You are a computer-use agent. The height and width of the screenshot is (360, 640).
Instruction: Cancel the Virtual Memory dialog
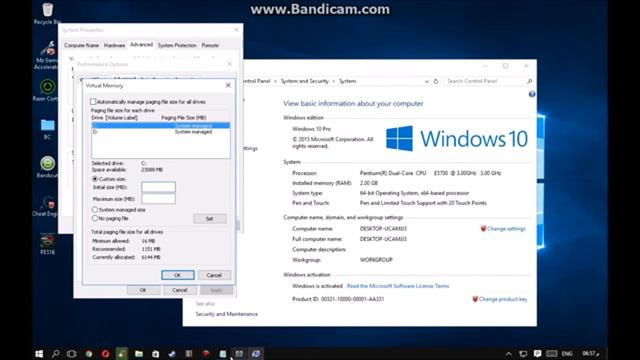coord(214,275)
